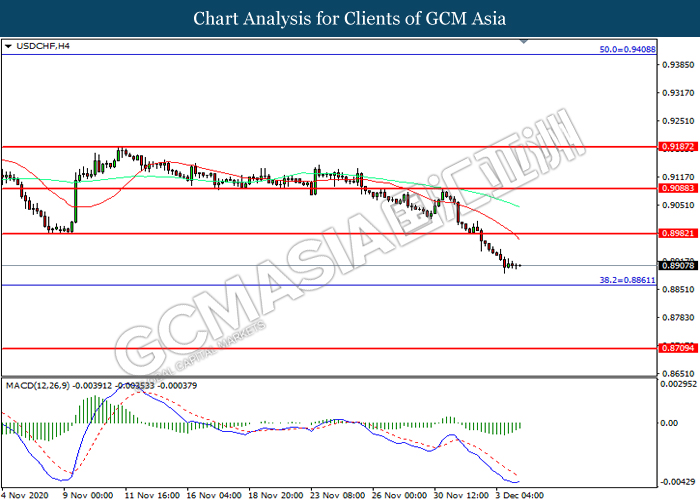Click the 26 Nov 00:00 time label
Viewport: 700px width, 500px height.
point(399,495)
